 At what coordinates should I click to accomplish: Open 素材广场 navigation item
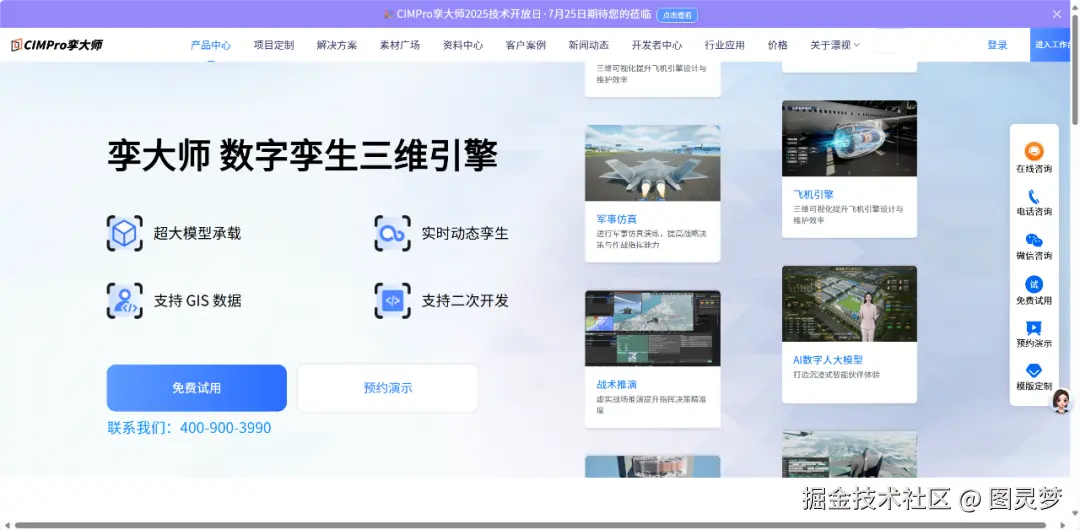[x=399, y=45]
